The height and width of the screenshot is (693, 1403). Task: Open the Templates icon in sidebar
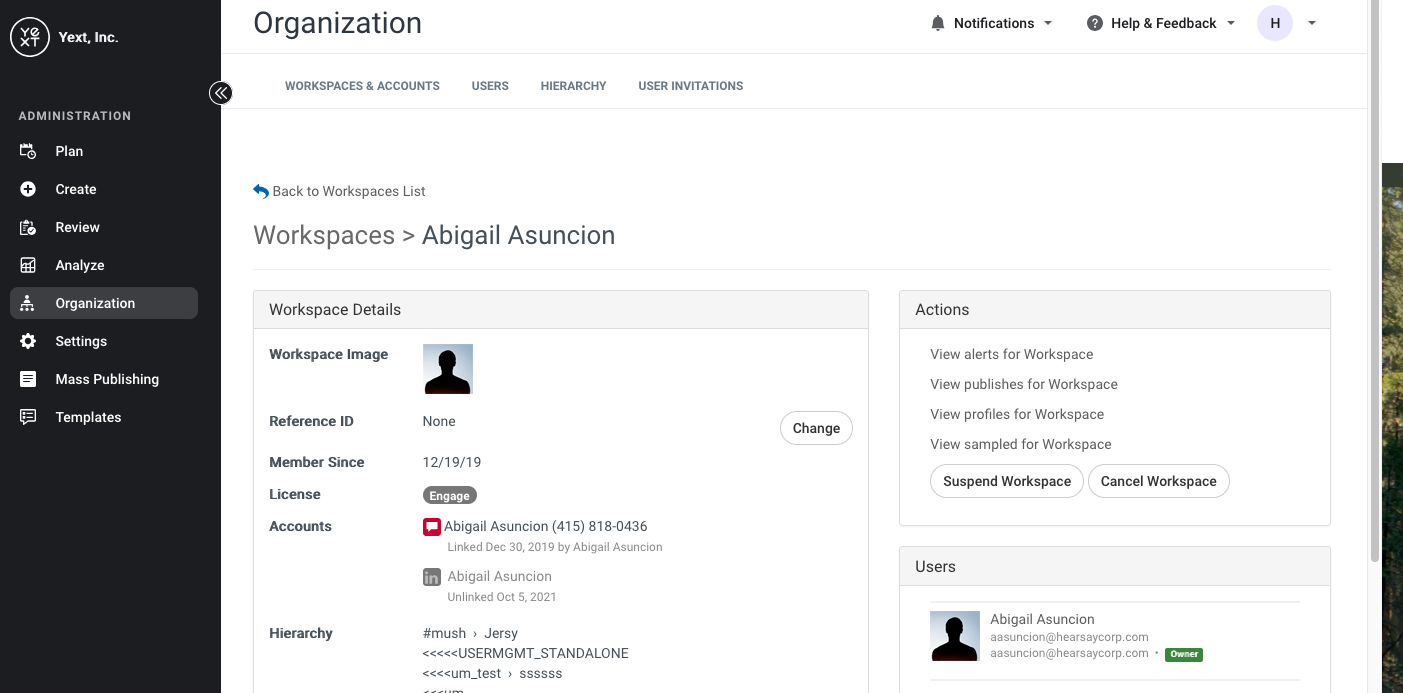28,417
